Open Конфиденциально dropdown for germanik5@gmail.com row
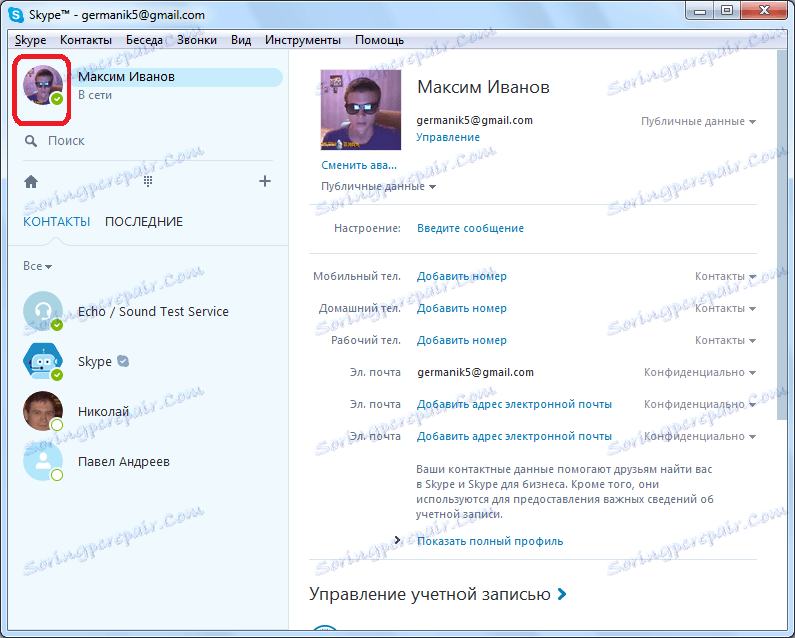The width and height of the screenshot is (795, 638). click(700, 372)
